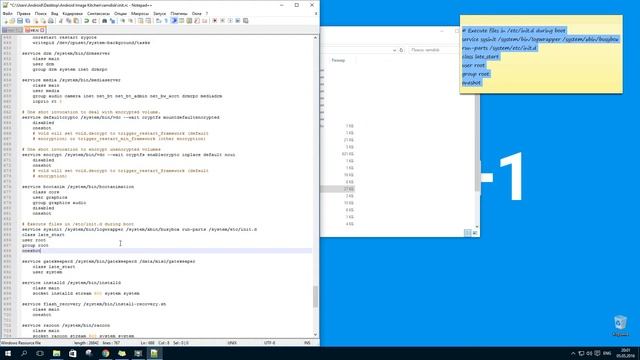The width and height of the screenshot is (640, 360).
Task: Click the Zoom Out toolbar icon
Action: 131,21
